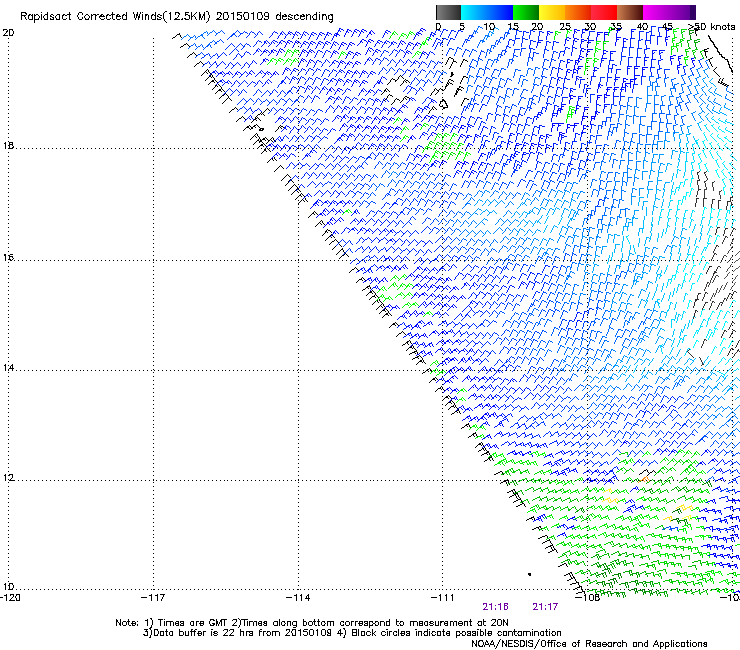The image size is (740, 650).
Task: Click the '-117' longitude axis label
Action: tap(153, 598)
